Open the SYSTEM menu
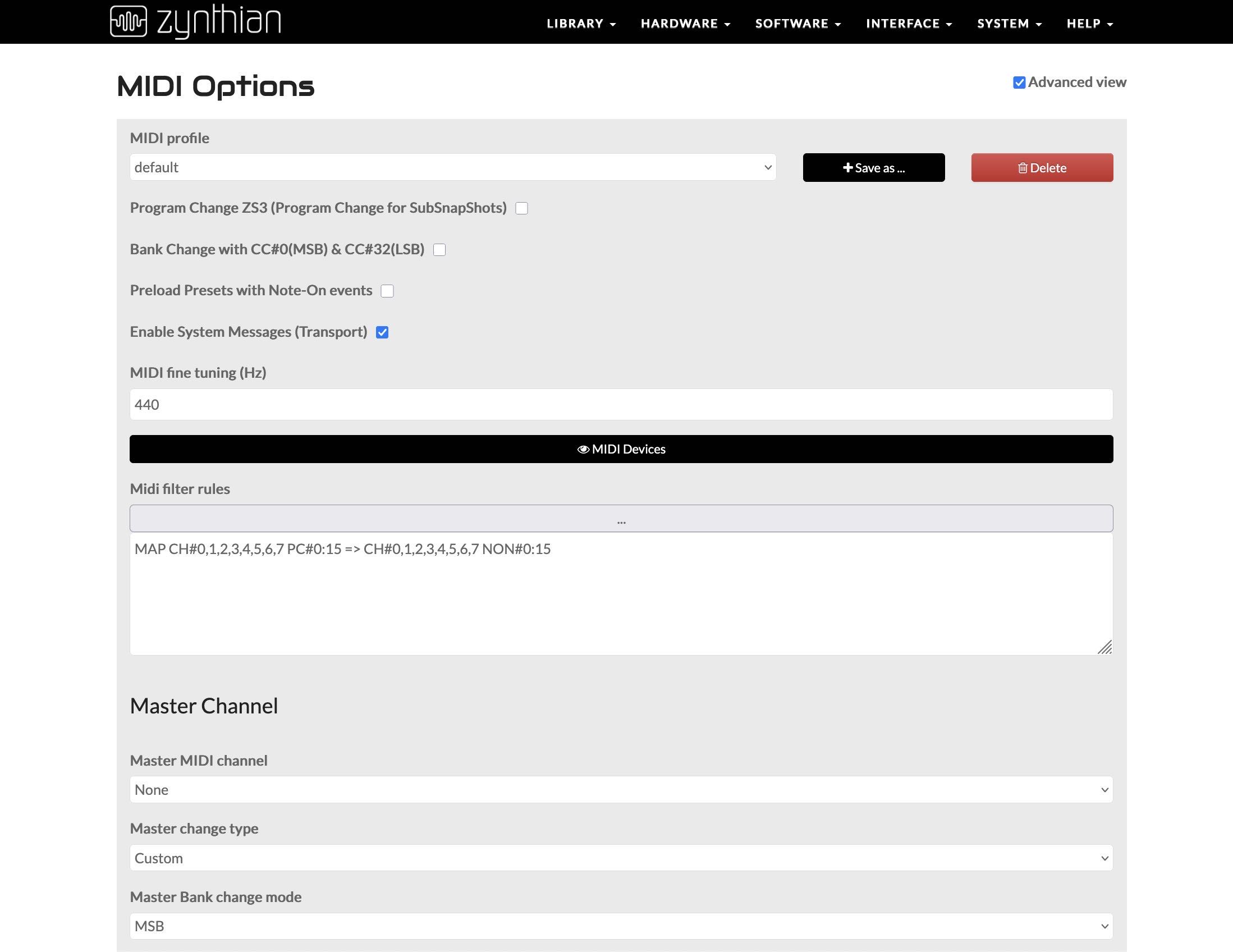Screen dimensions: 1233x952 (1009, 24)
